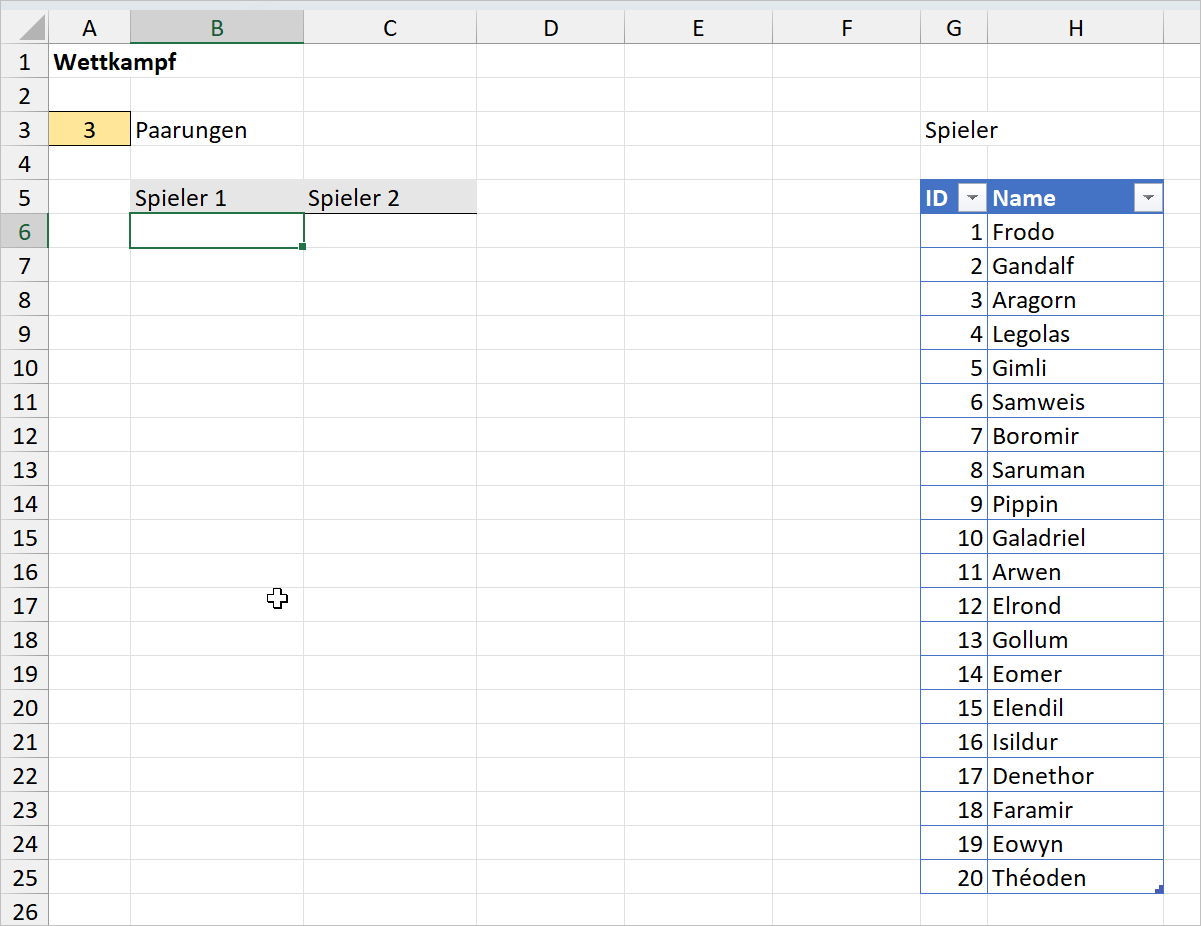Click row 6 header
Screen dimensions: 1201x926
[24, 232]
